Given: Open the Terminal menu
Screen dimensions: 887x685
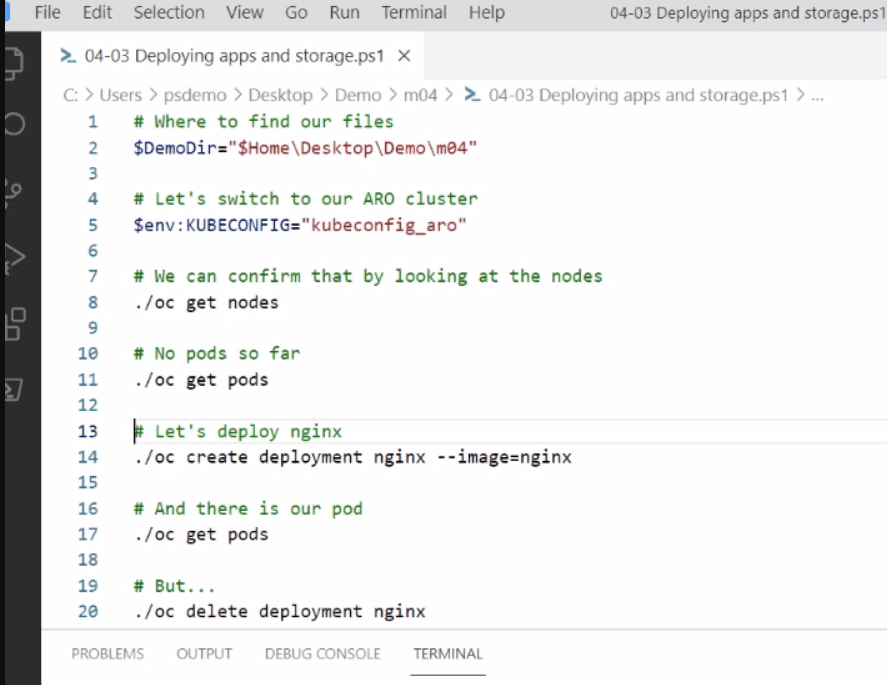Looking at the screenshot, I should click(x=414, y=12).
